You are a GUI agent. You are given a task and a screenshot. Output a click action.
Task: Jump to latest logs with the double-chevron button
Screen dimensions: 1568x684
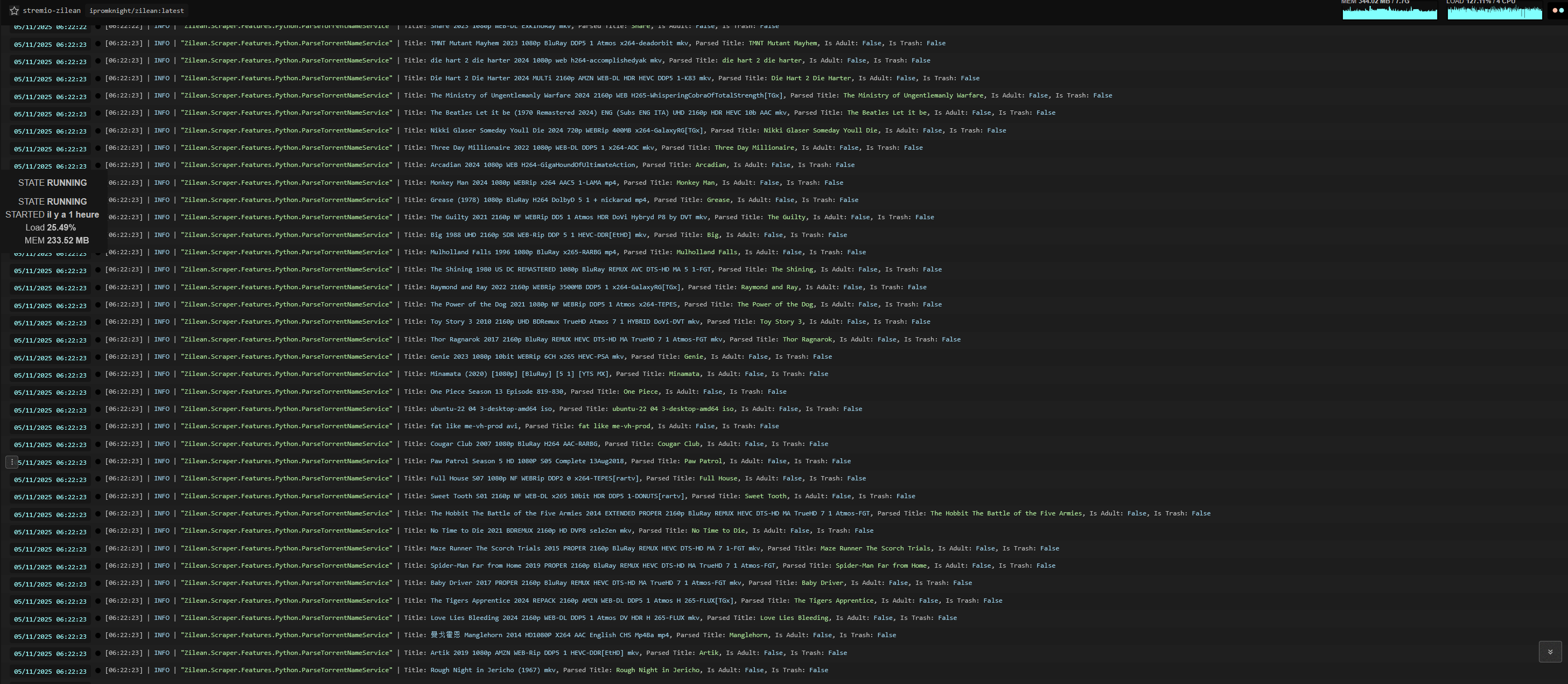pos(1550,652)
